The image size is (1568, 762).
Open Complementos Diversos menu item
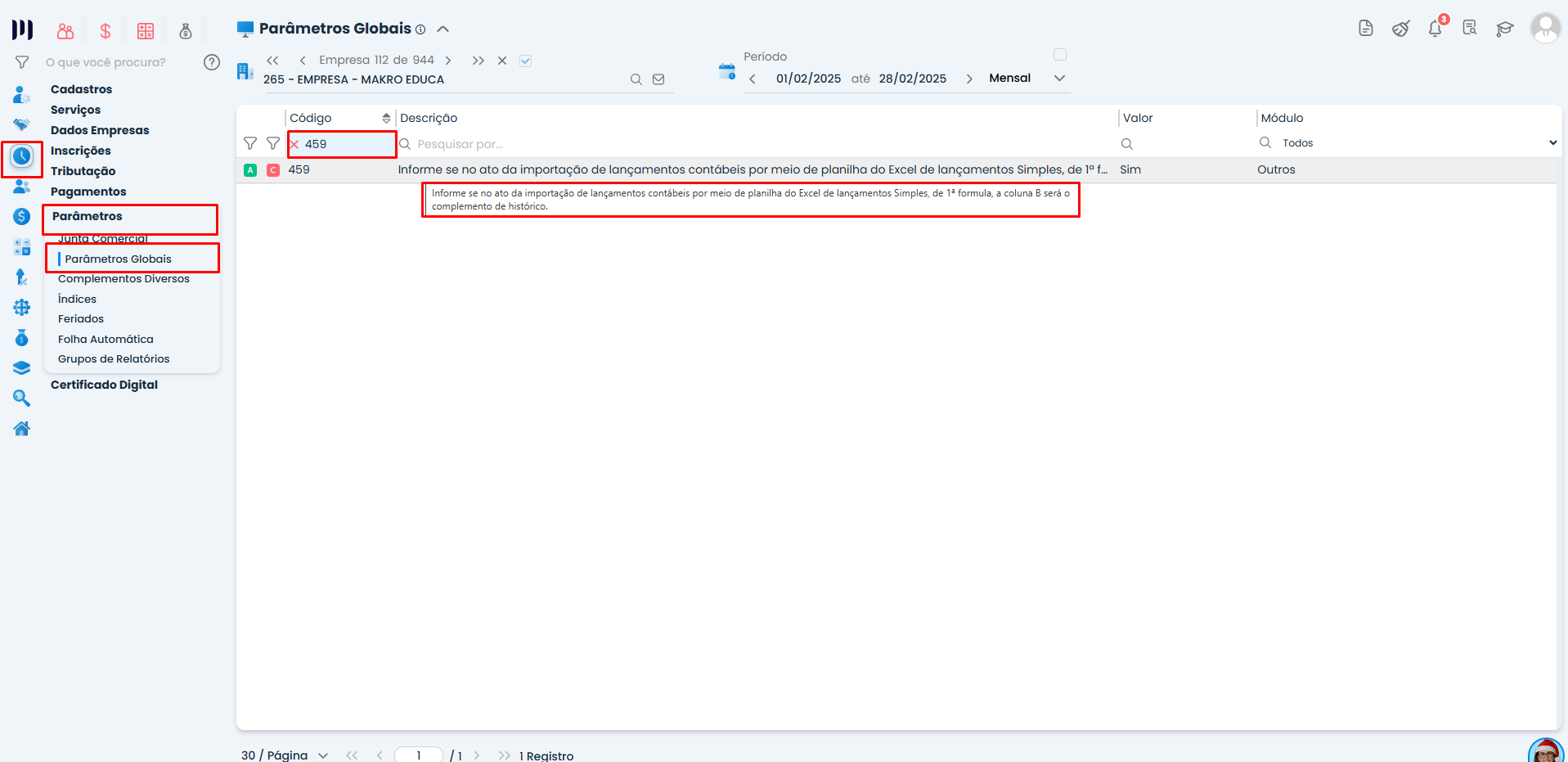(x=124, y=278)
